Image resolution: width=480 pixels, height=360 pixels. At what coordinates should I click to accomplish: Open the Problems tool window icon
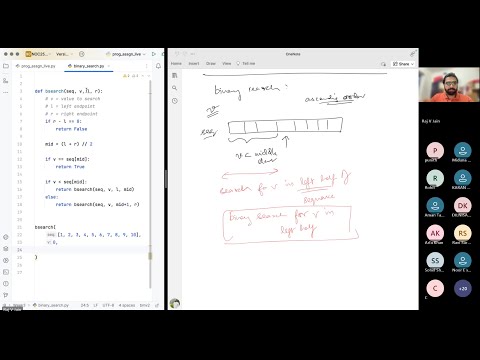pos(6,284)
